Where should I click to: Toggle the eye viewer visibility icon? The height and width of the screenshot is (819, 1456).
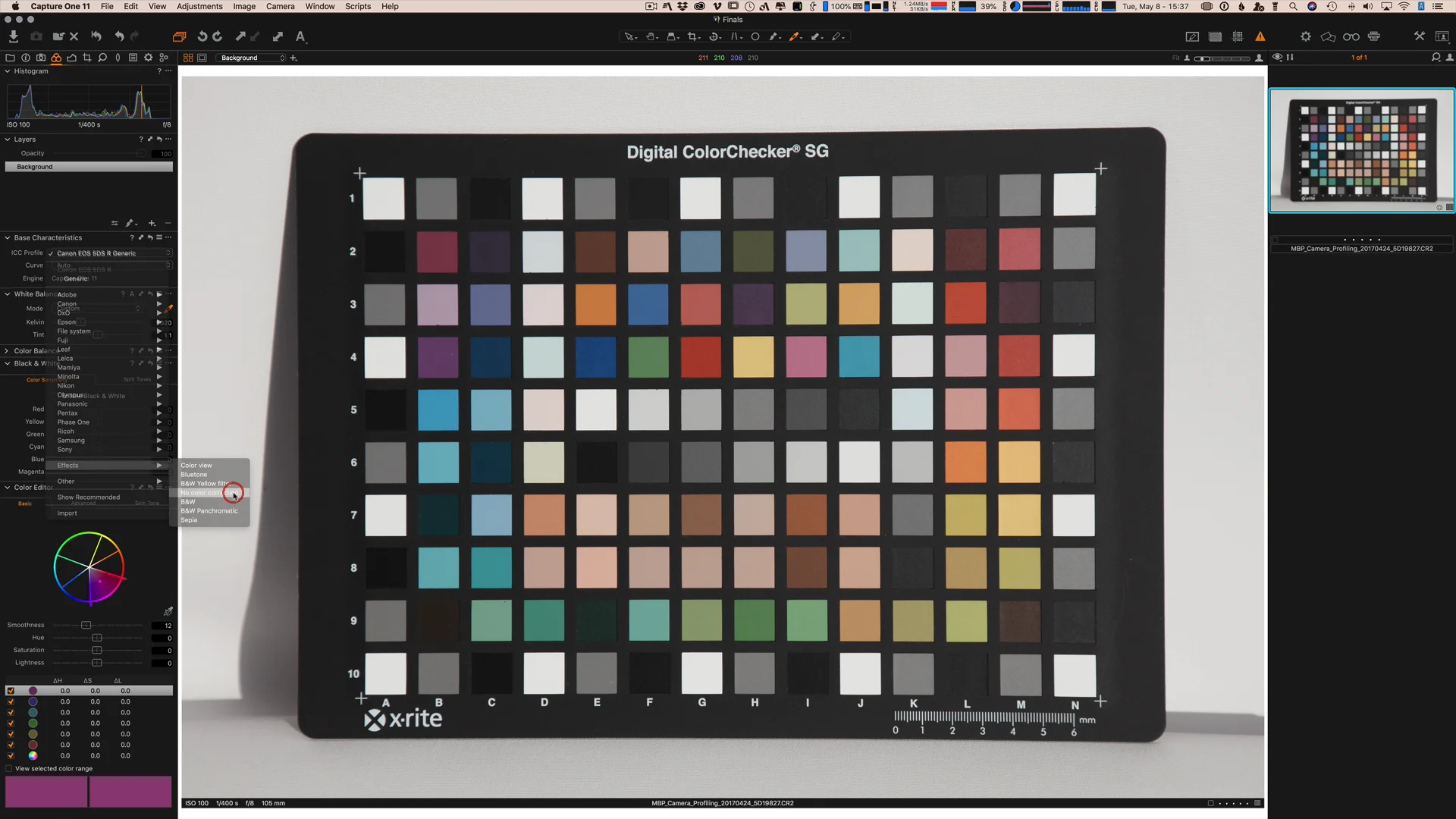pos(1277,58)
